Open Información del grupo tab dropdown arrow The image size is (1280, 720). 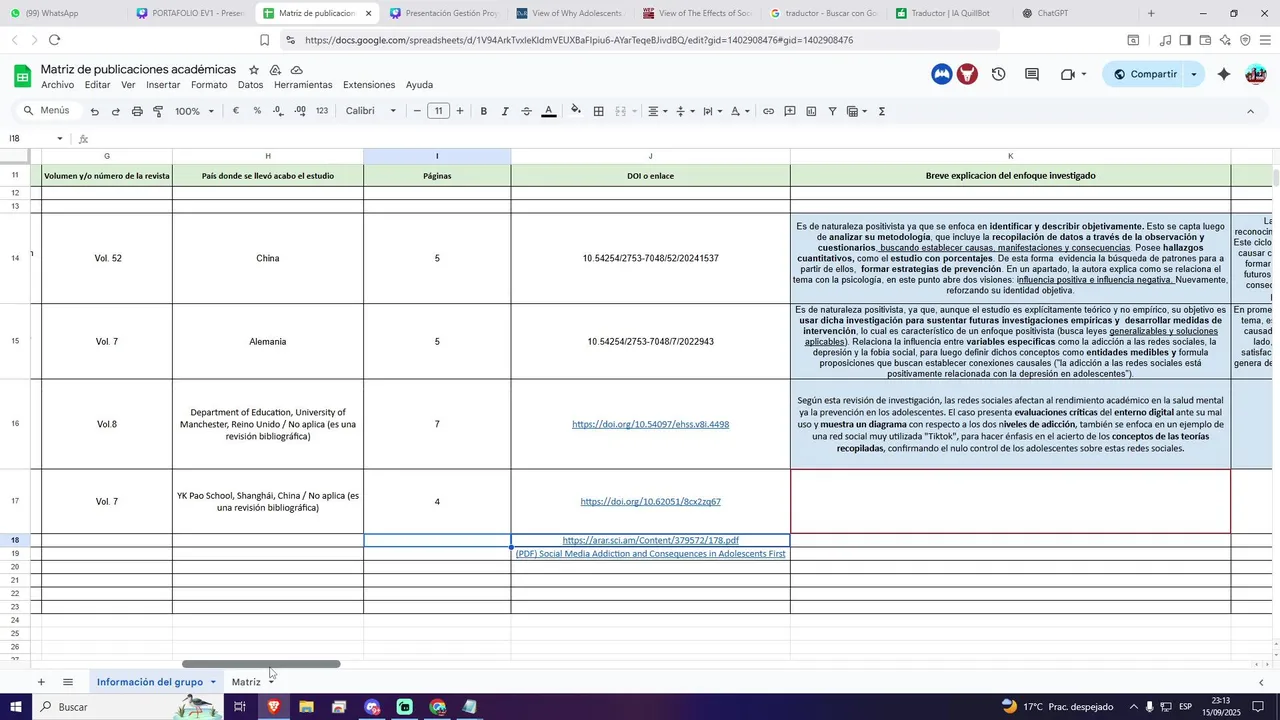click(213, 682)
